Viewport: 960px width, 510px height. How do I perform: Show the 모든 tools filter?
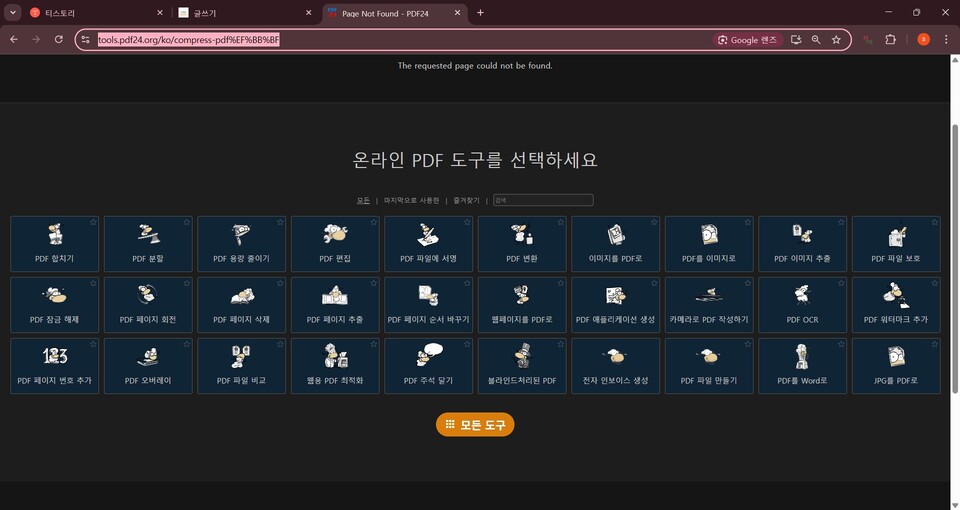point(363,200)
